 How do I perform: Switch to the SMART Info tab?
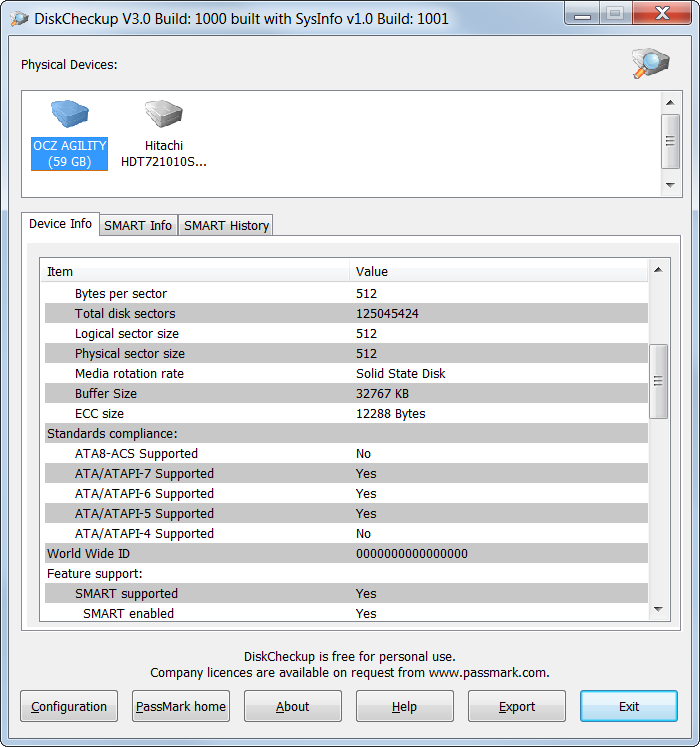138,225
